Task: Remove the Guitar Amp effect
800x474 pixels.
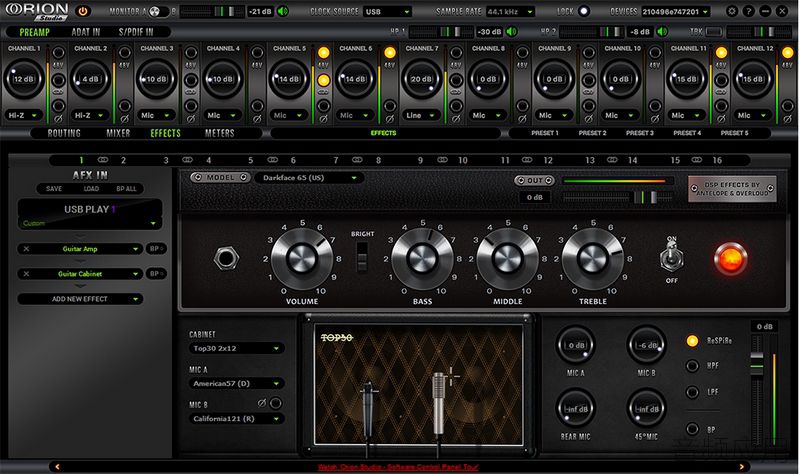Action: [x=27, y=249]
